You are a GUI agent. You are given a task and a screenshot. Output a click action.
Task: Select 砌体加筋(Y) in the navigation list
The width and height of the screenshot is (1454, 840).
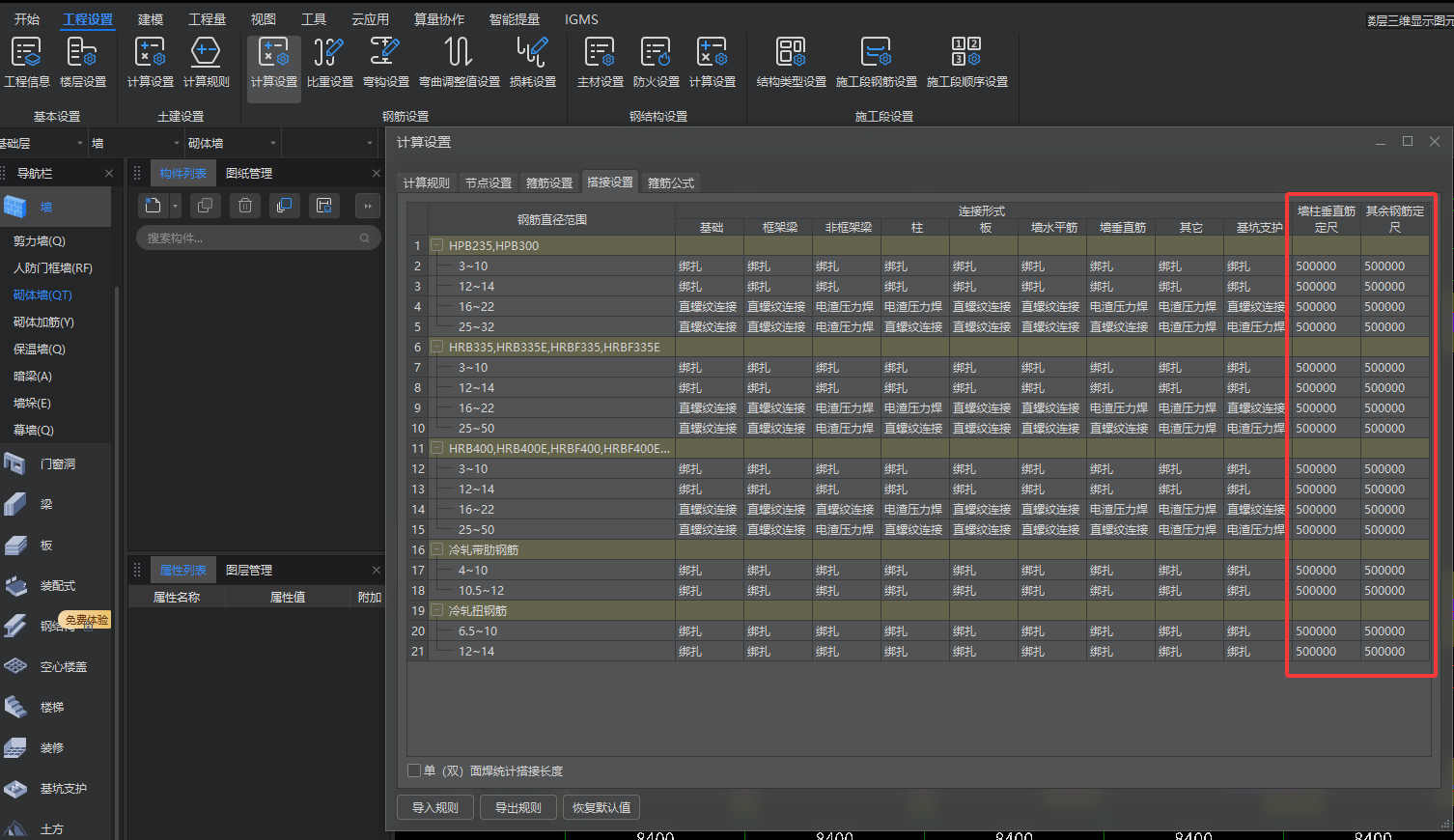[43, 322]
